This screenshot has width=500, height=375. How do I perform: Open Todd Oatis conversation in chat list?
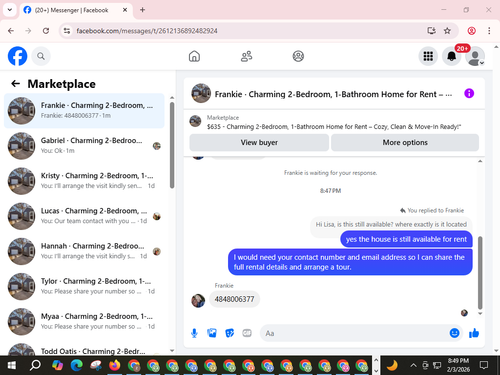coord(84,348)
